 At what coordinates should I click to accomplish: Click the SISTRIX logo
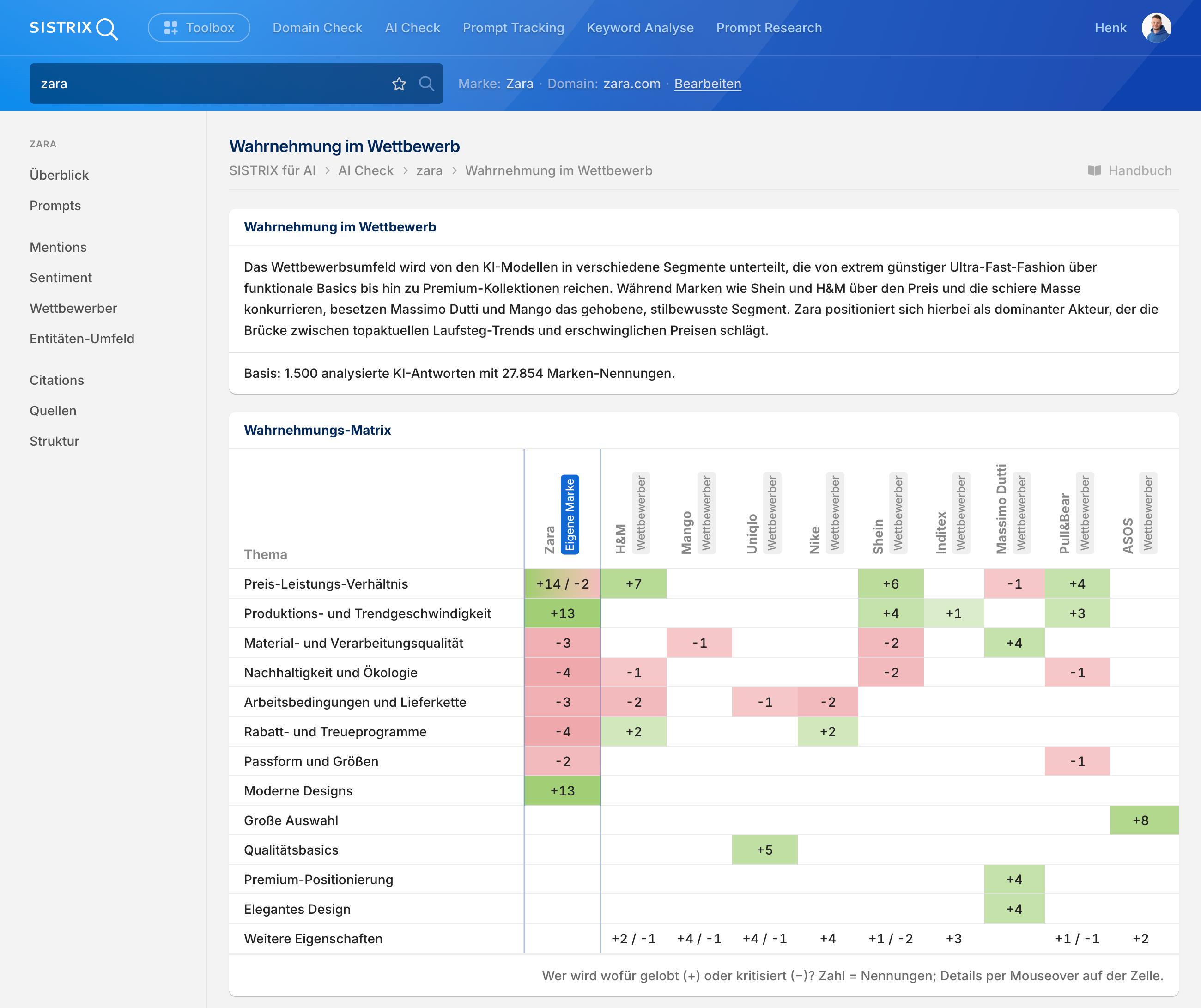[x=73, y=28]
